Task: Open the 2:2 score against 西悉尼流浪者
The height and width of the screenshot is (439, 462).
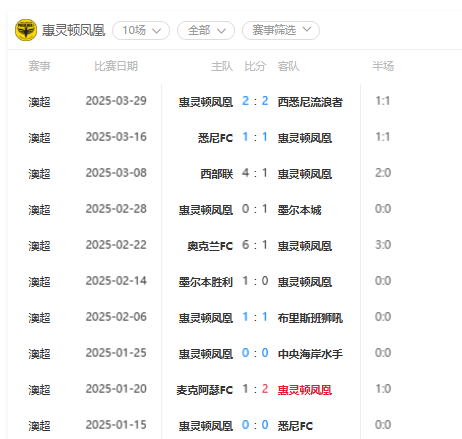Action: (x=255, y=101)
